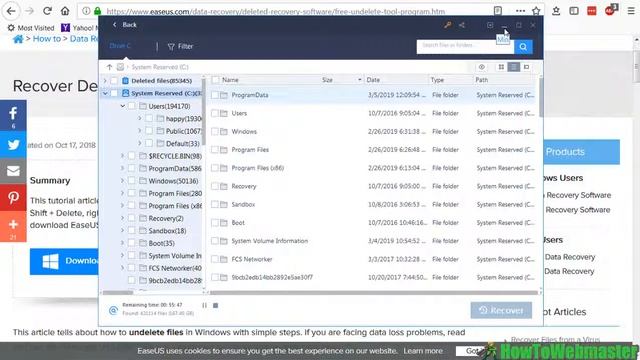This screenshot has width=640, height=360.
Task: Switch to details list view
Action: point(514,67)
